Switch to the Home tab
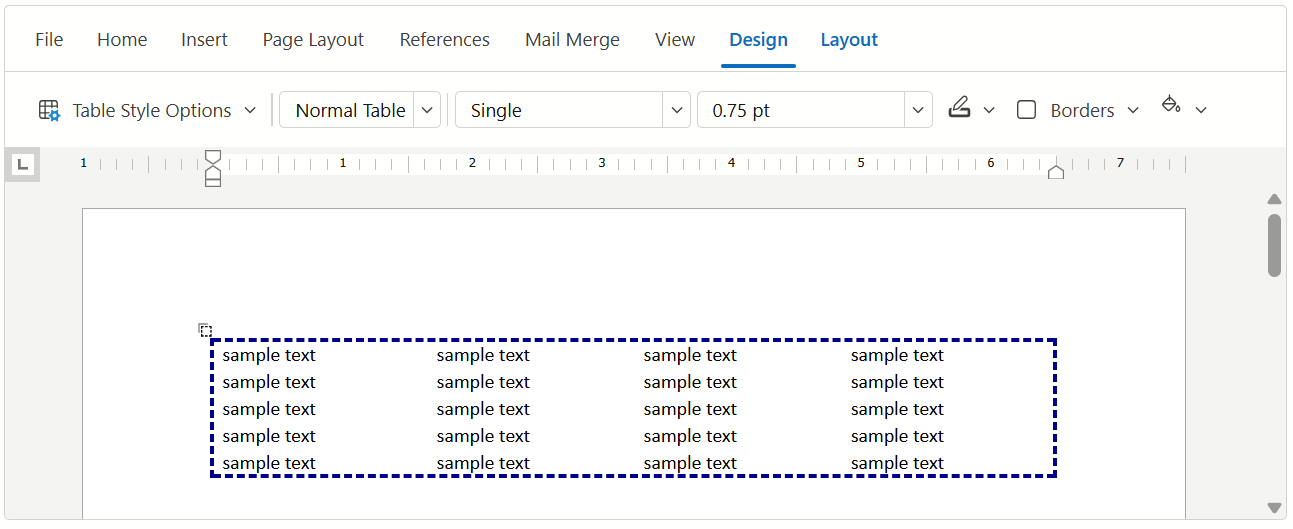Image resolution: width=1293 pixels, height=529 pixels. tap(122, 40)
